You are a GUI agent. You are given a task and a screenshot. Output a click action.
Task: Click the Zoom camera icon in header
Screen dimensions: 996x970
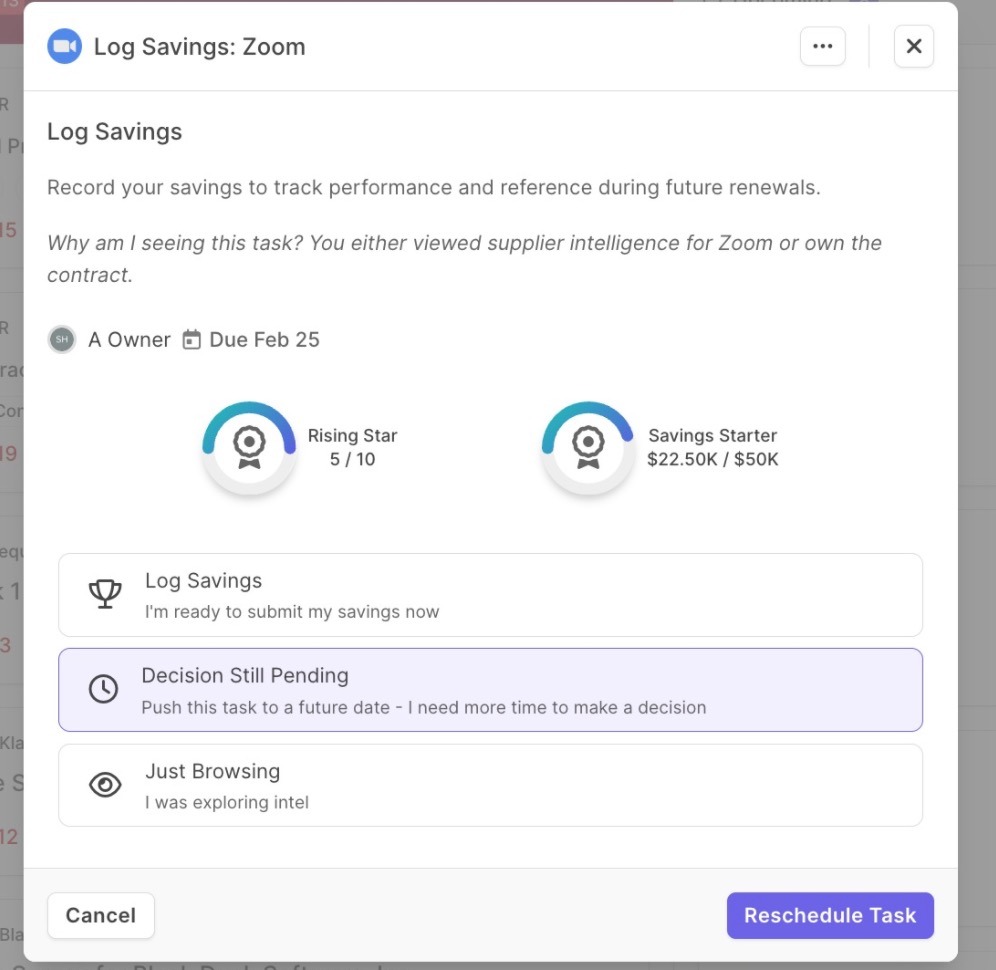[65, 47]
